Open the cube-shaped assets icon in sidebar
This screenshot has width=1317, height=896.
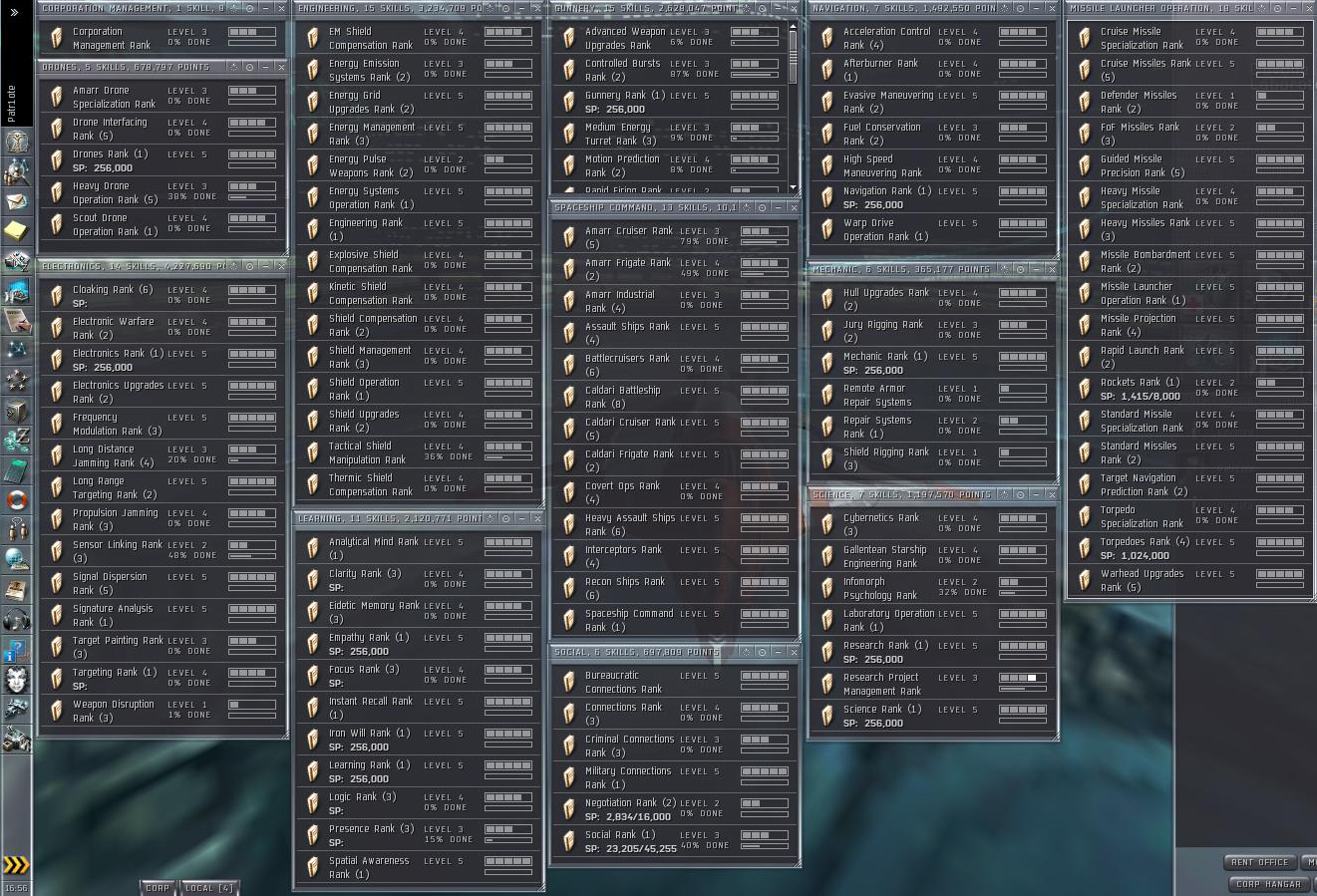[17, 411]
